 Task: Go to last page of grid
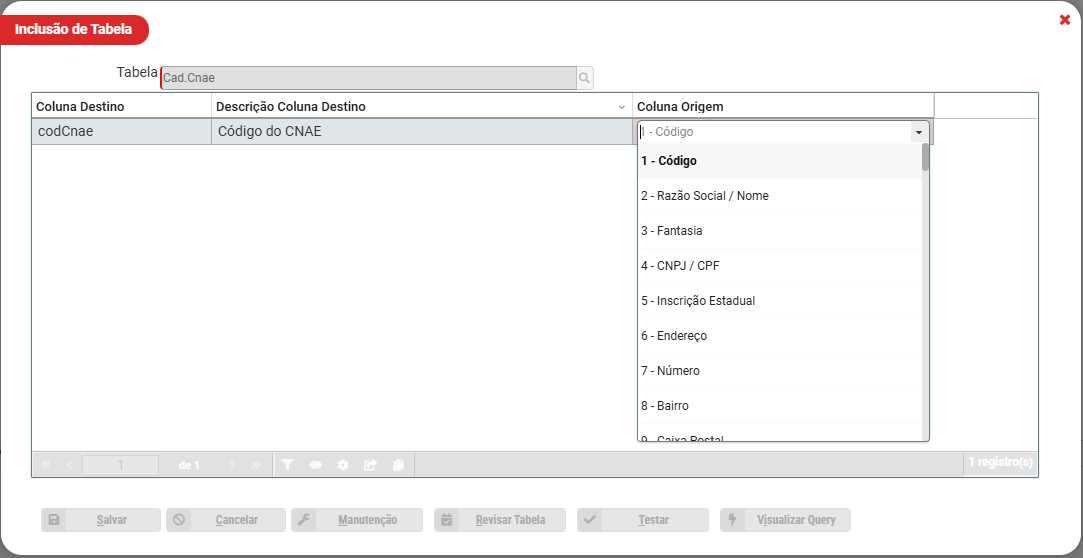click(x=257, y=465)
